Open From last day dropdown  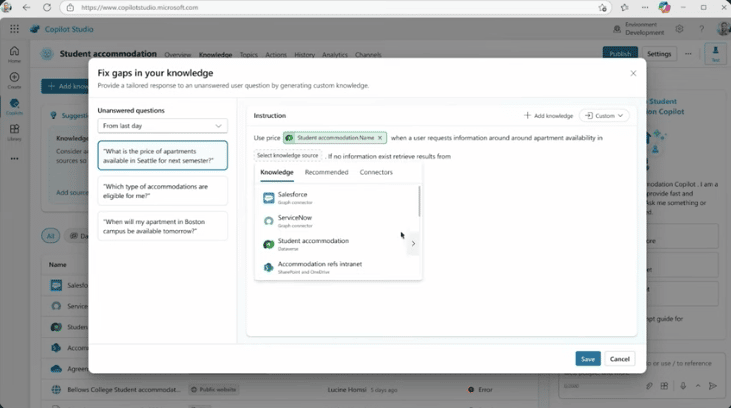pos(162,126)
